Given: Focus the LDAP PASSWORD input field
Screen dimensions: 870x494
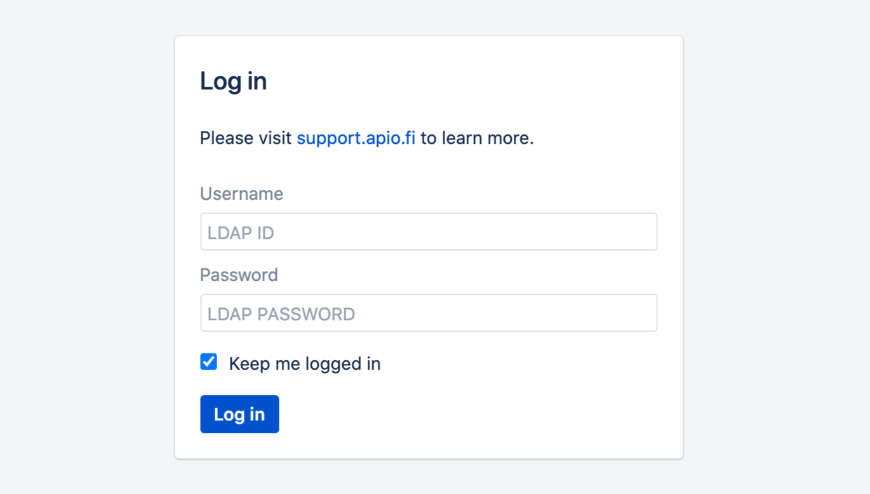Looking at the screenshot, I should tap(428, 313).
